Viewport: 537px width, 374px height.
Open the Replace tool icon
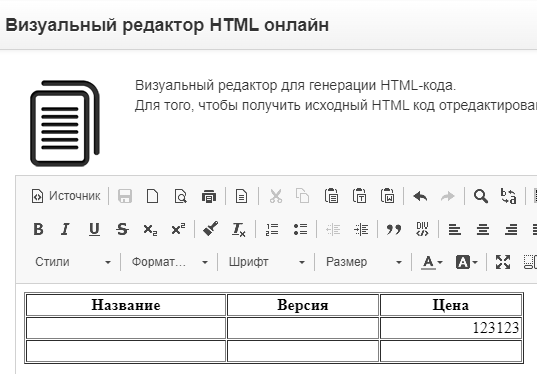(x=509, y=196)
